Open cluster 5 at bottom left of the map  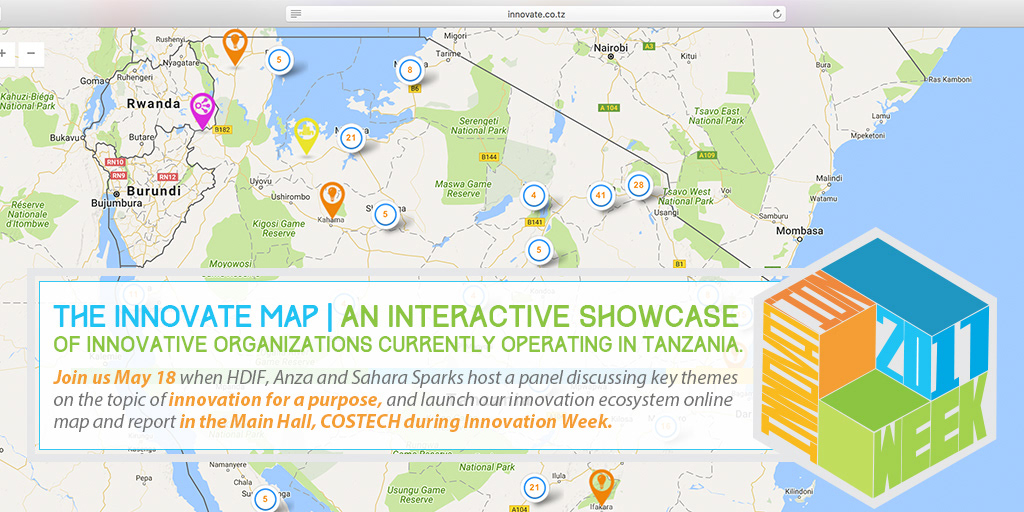pyautogui.click(x=264, y=500)
